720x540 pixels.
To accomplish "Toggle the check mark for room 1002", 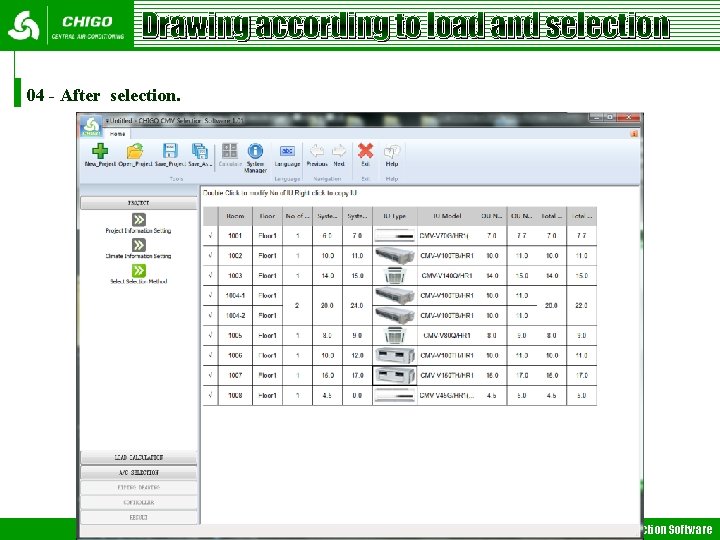I will (x=210, y=255).
